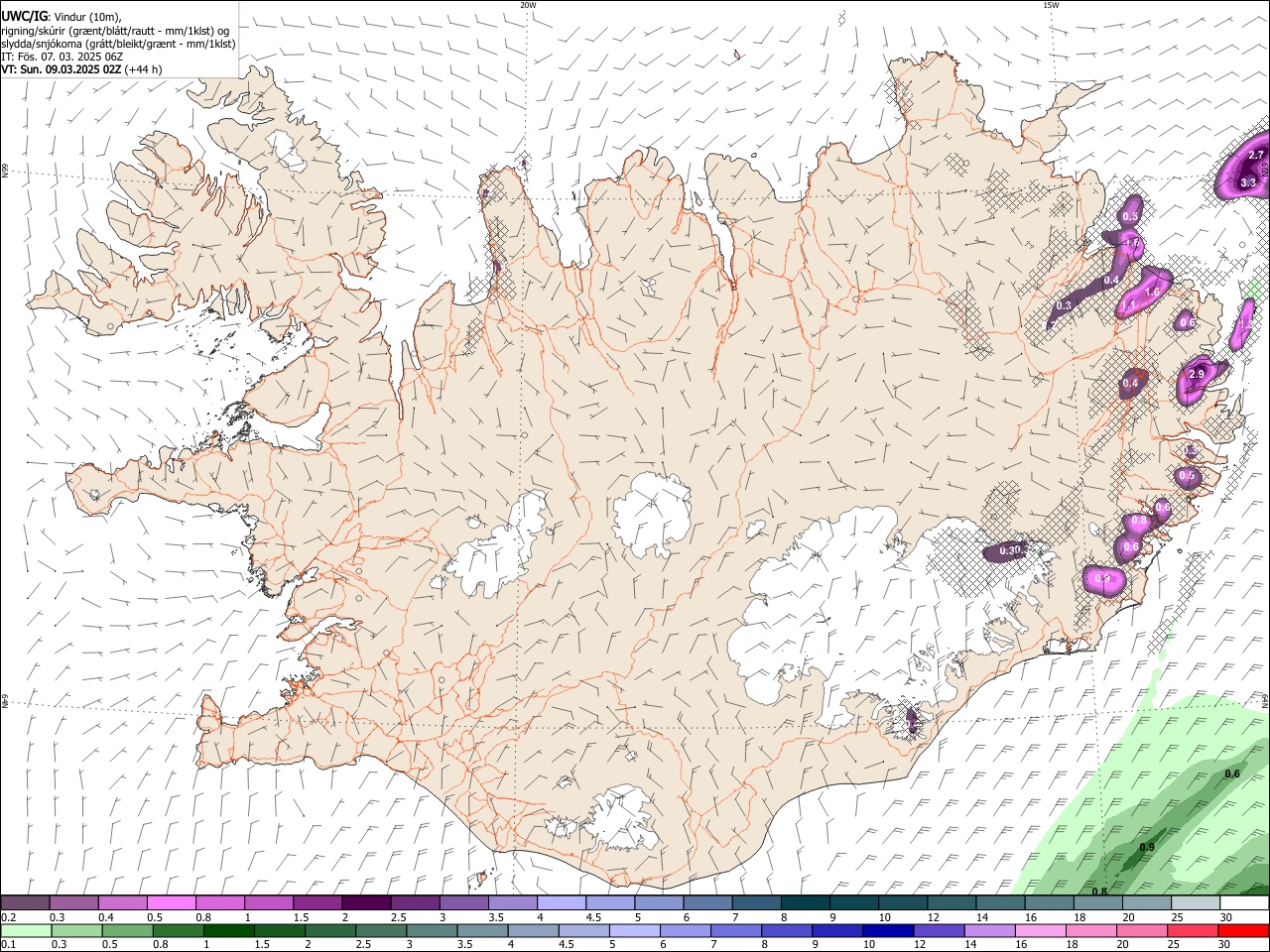1270x952 pixels.
Task: Click the 0.6 label in green rain area
Action: (1232, 774)
